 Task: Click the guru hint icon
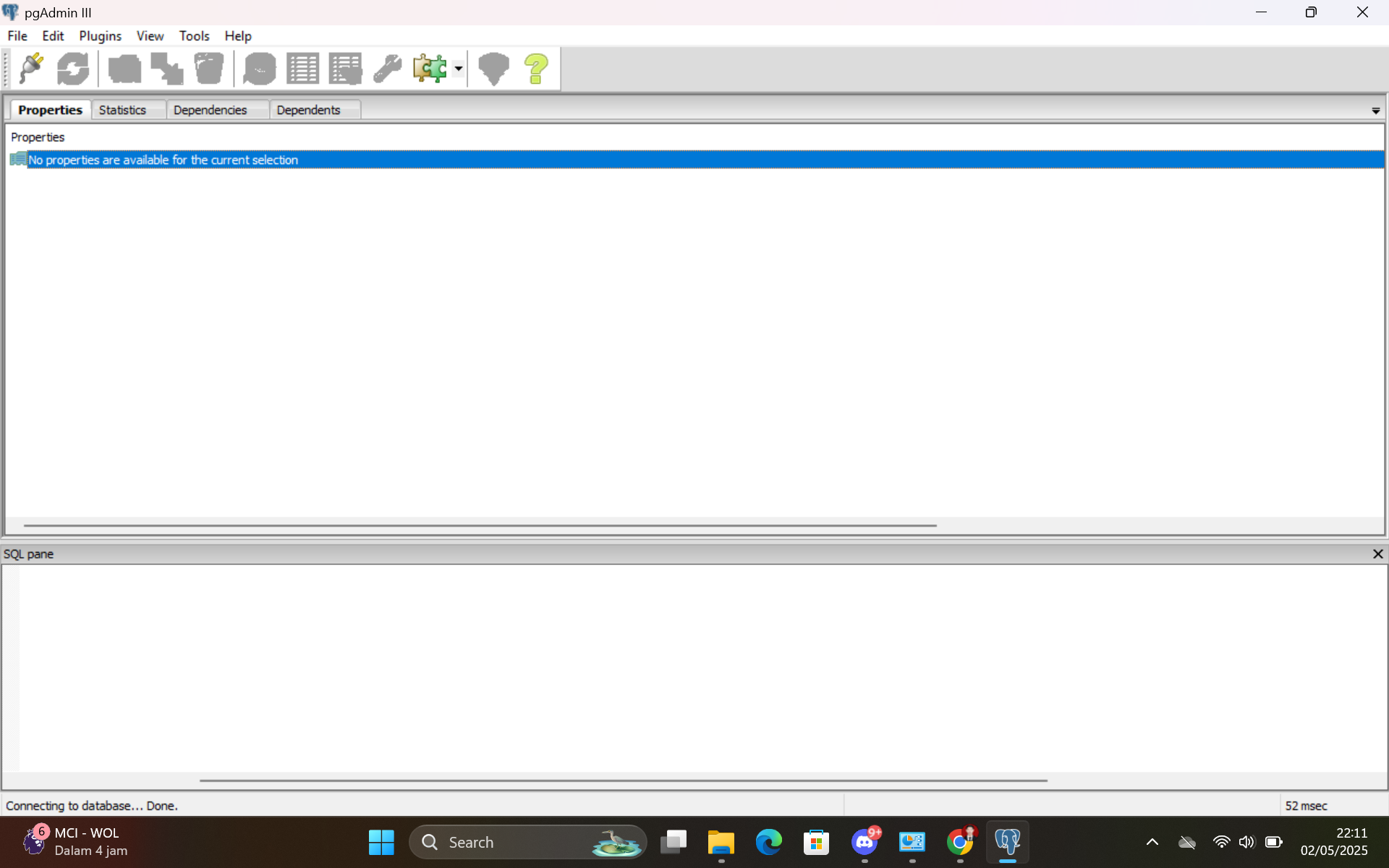(x=494, y=69)
